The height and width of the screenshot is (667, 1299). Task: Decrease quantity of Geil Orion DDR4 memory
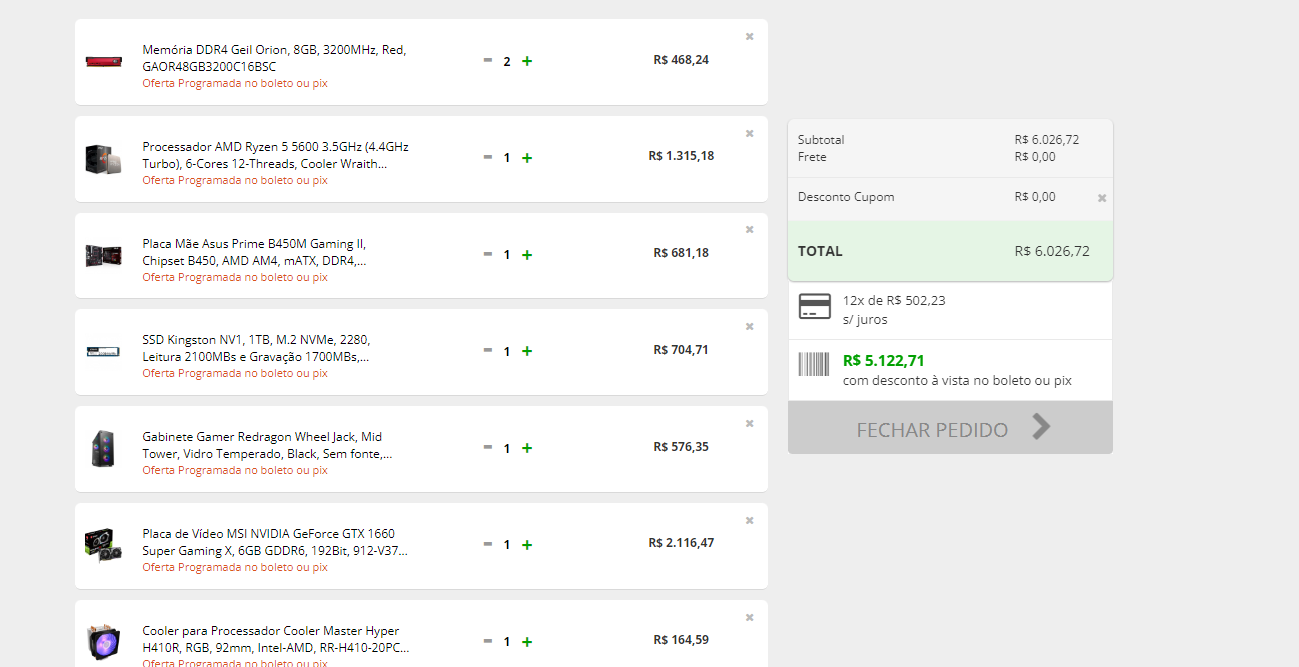[x=488, y=60]
